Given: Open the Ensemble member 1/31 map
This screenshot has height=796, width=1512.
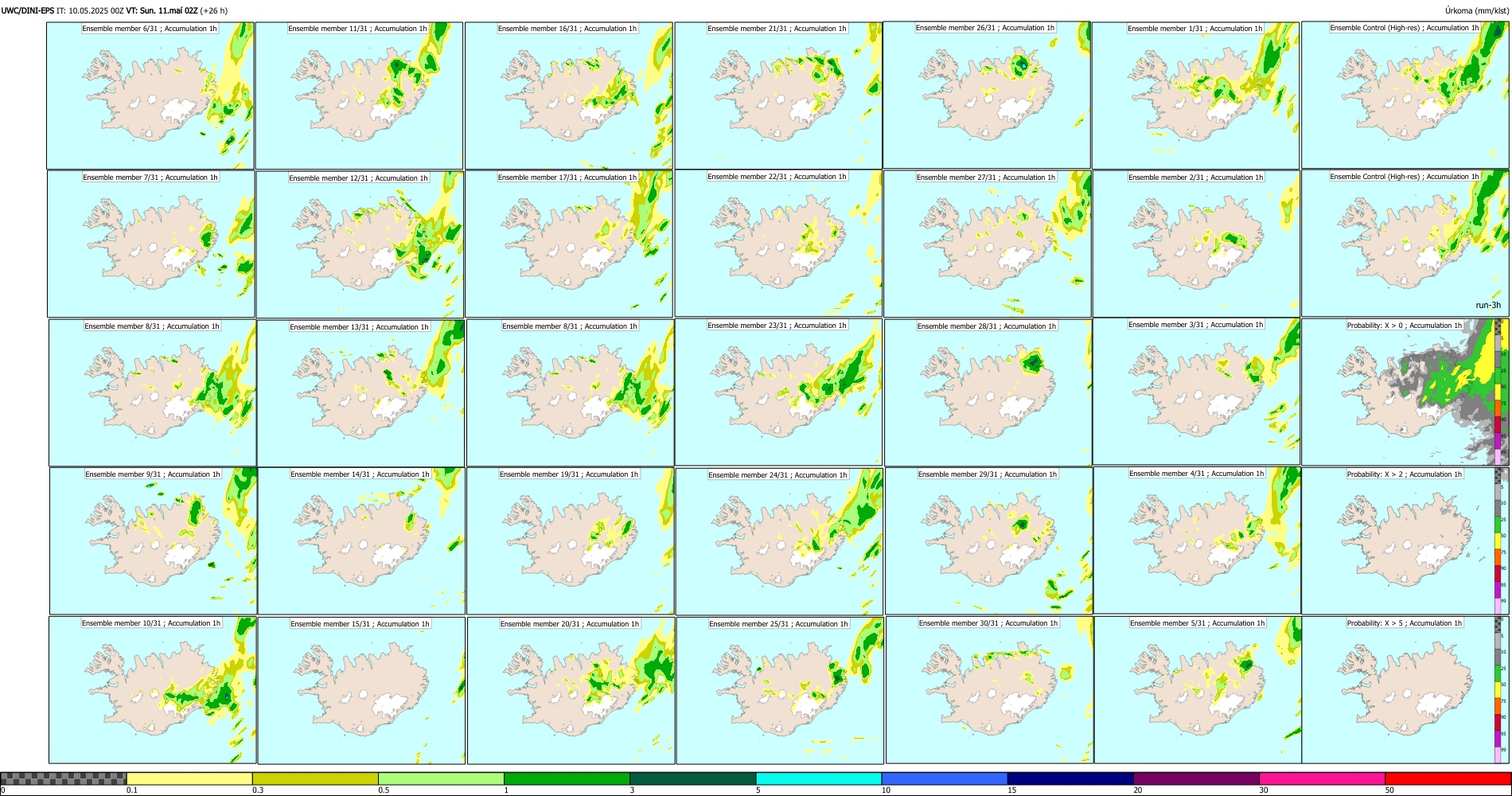Looking at the screenshot, I should [x=1195, y=96].
